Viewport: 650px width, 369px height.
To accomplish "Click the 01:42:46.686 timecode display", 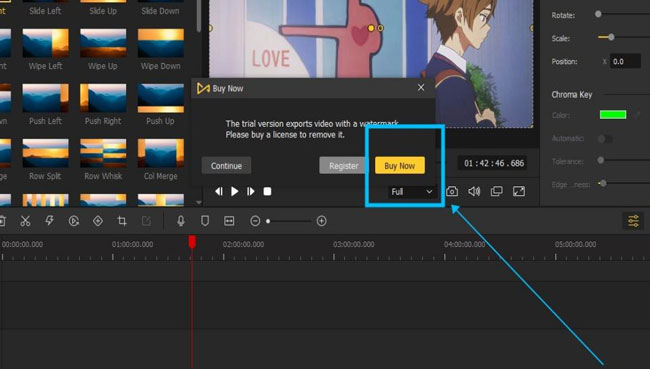I will point(494,163).
